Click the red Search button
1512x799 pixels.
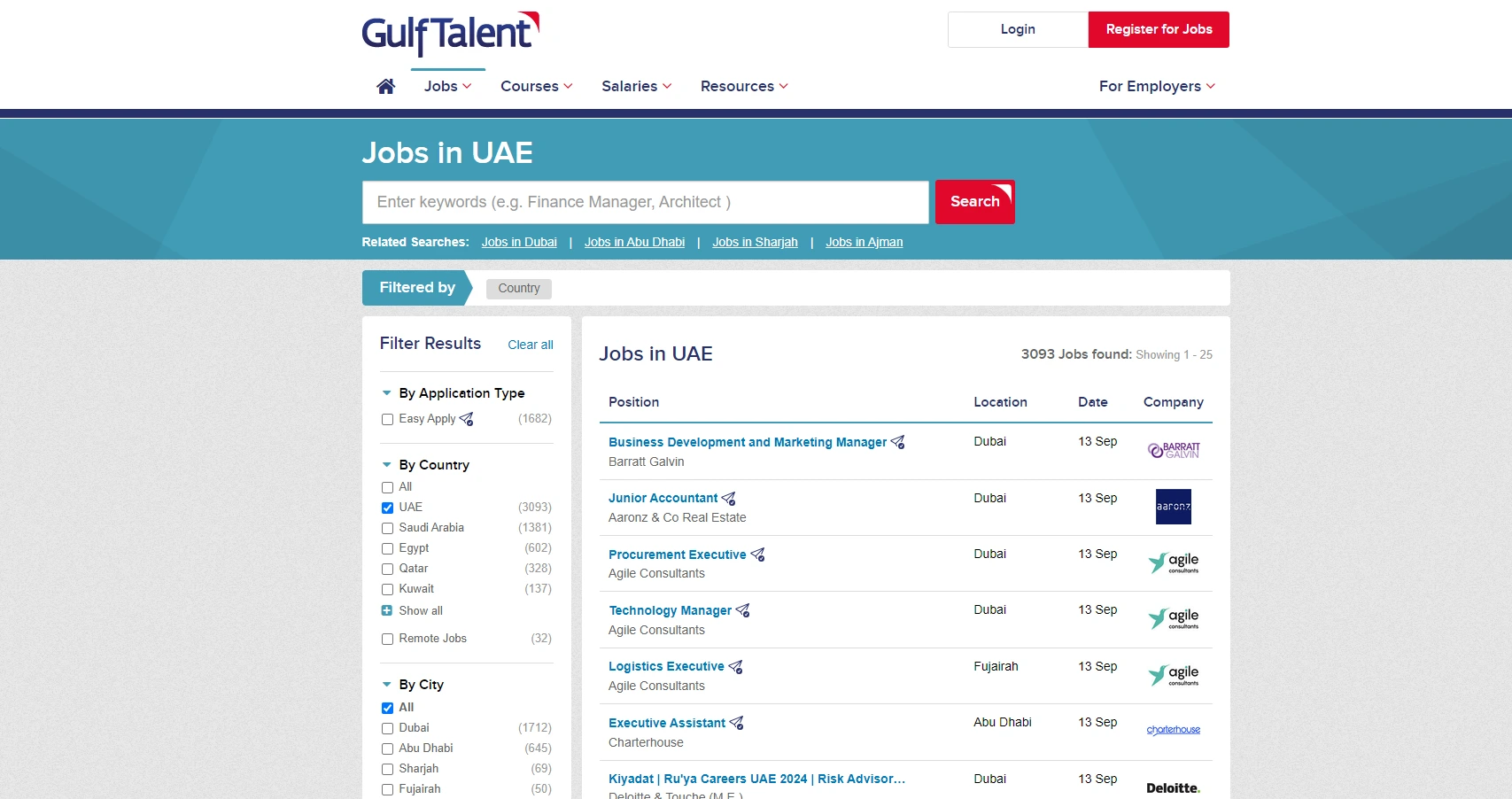coord(975,202)
